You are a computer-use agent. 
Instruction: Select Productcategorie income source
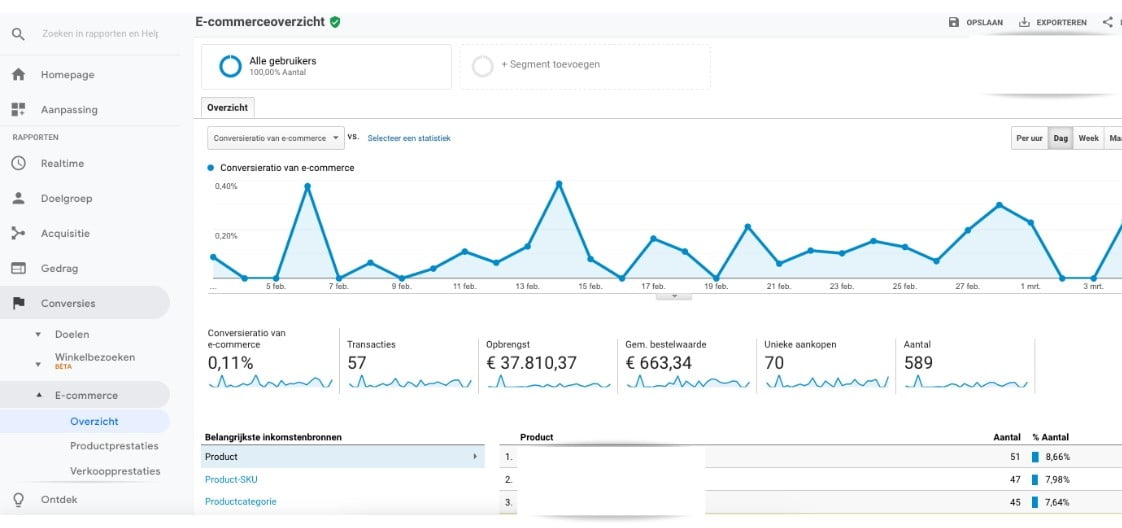pos(240,502)
